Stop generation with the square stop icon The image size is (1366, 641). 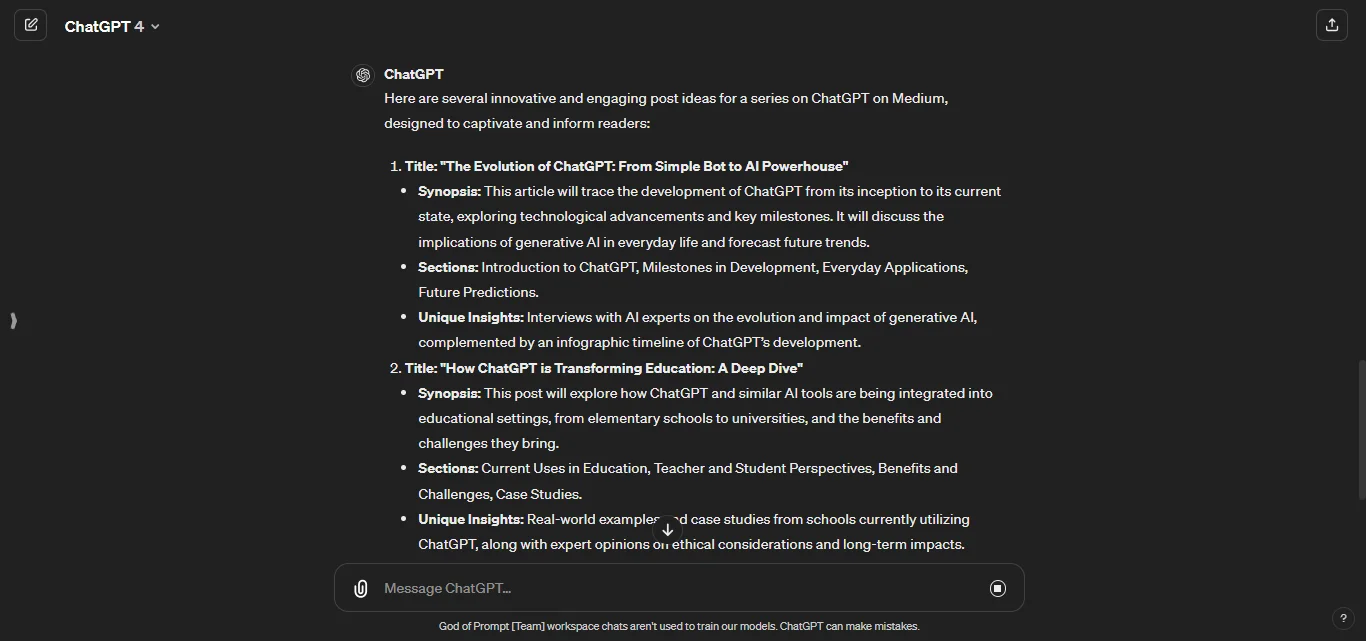pos(997,588)
